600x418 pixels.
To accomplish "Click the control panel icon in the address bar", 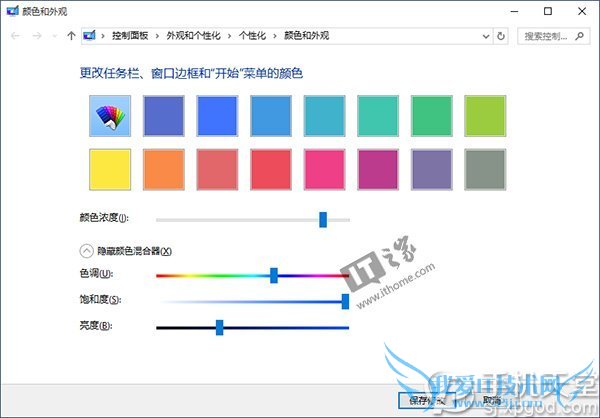I will pos(89,36).
